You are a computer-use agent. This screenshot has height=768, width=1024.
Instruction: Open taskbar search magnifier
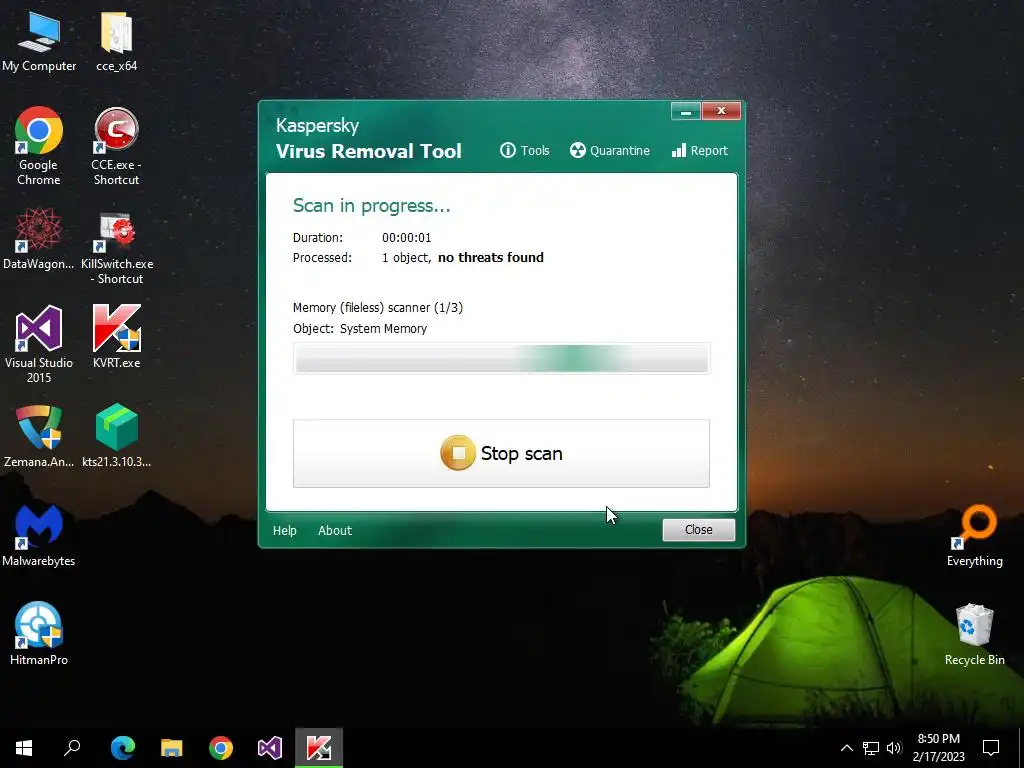coord(72,748)
